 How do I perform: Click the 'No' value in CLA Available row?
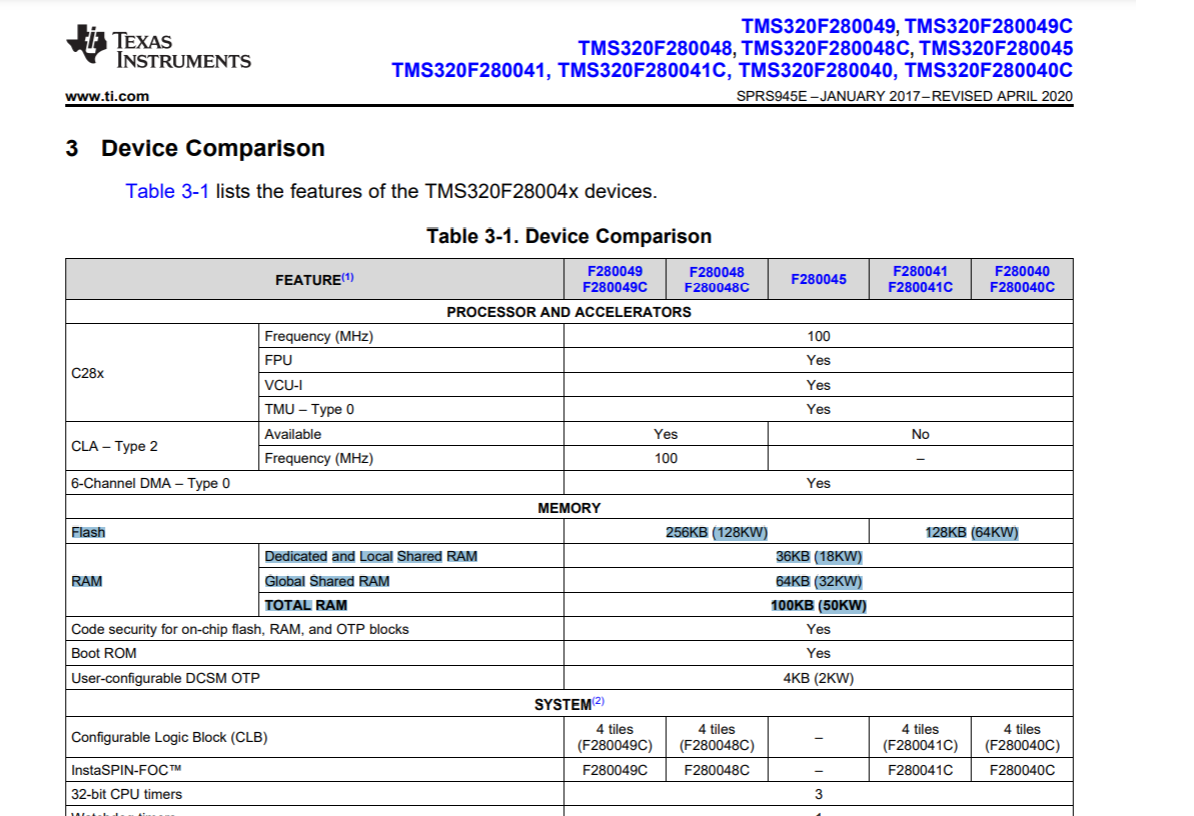920,434
